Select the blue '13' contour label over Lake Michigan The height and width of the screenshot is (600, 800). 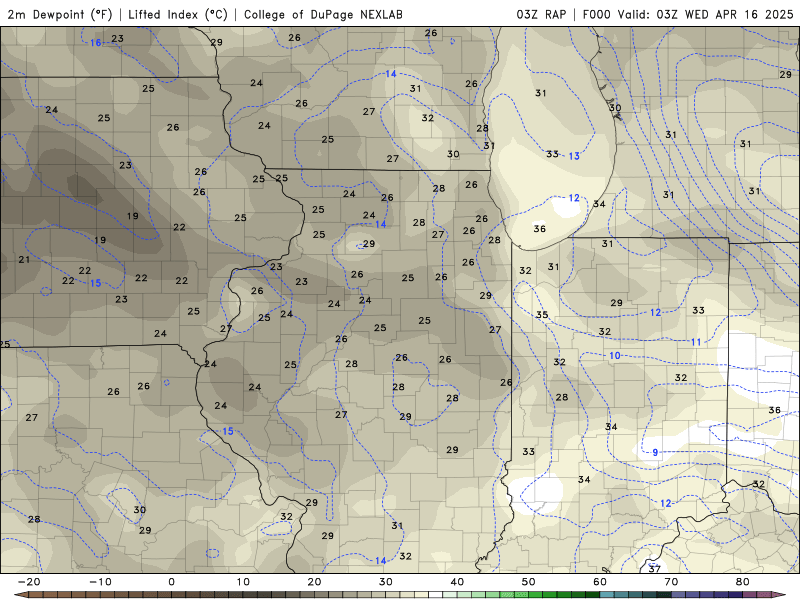click(x=574, y=156)
